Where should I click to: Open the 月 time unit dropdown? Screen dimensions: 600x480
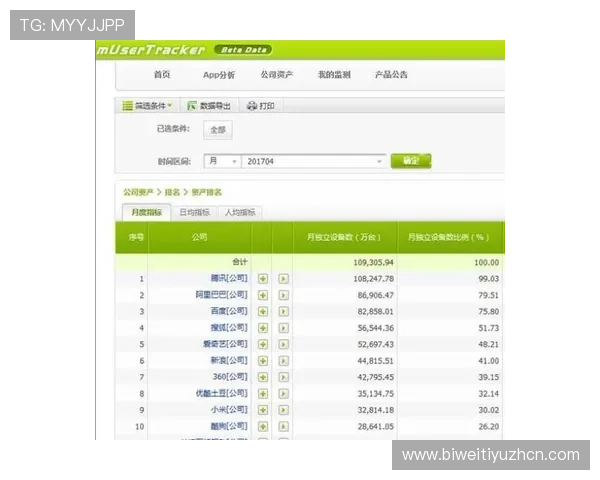point(222,160)
